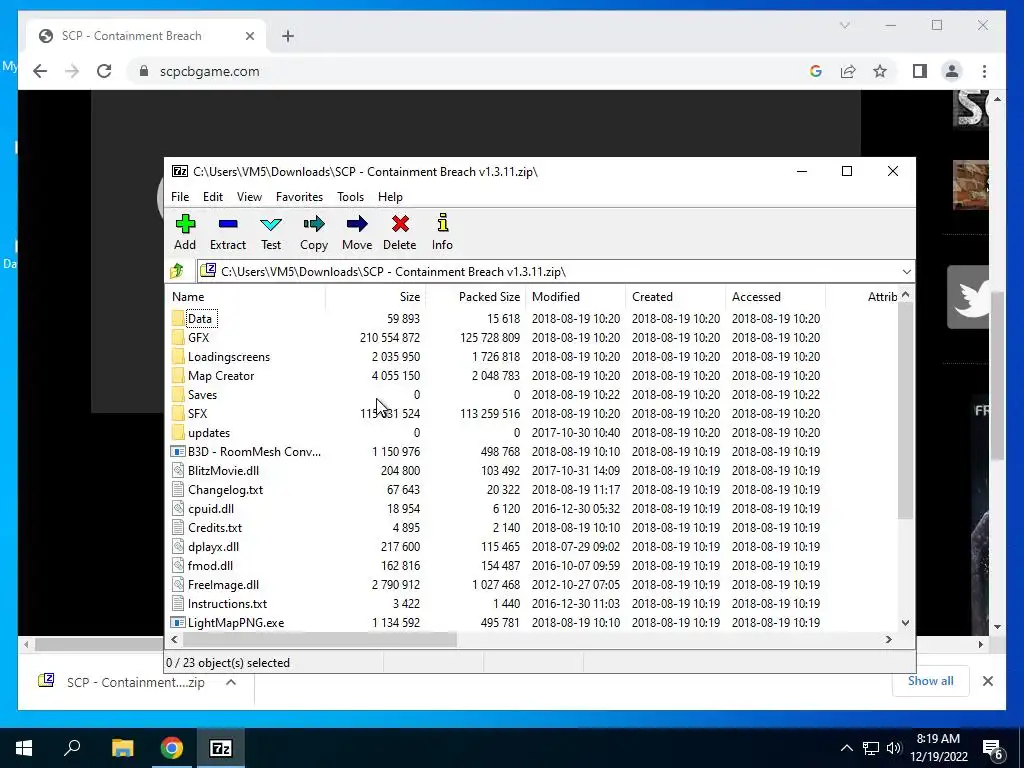Open the Tools menu
Screen dimensions: 1024x768
coord(350,197)
